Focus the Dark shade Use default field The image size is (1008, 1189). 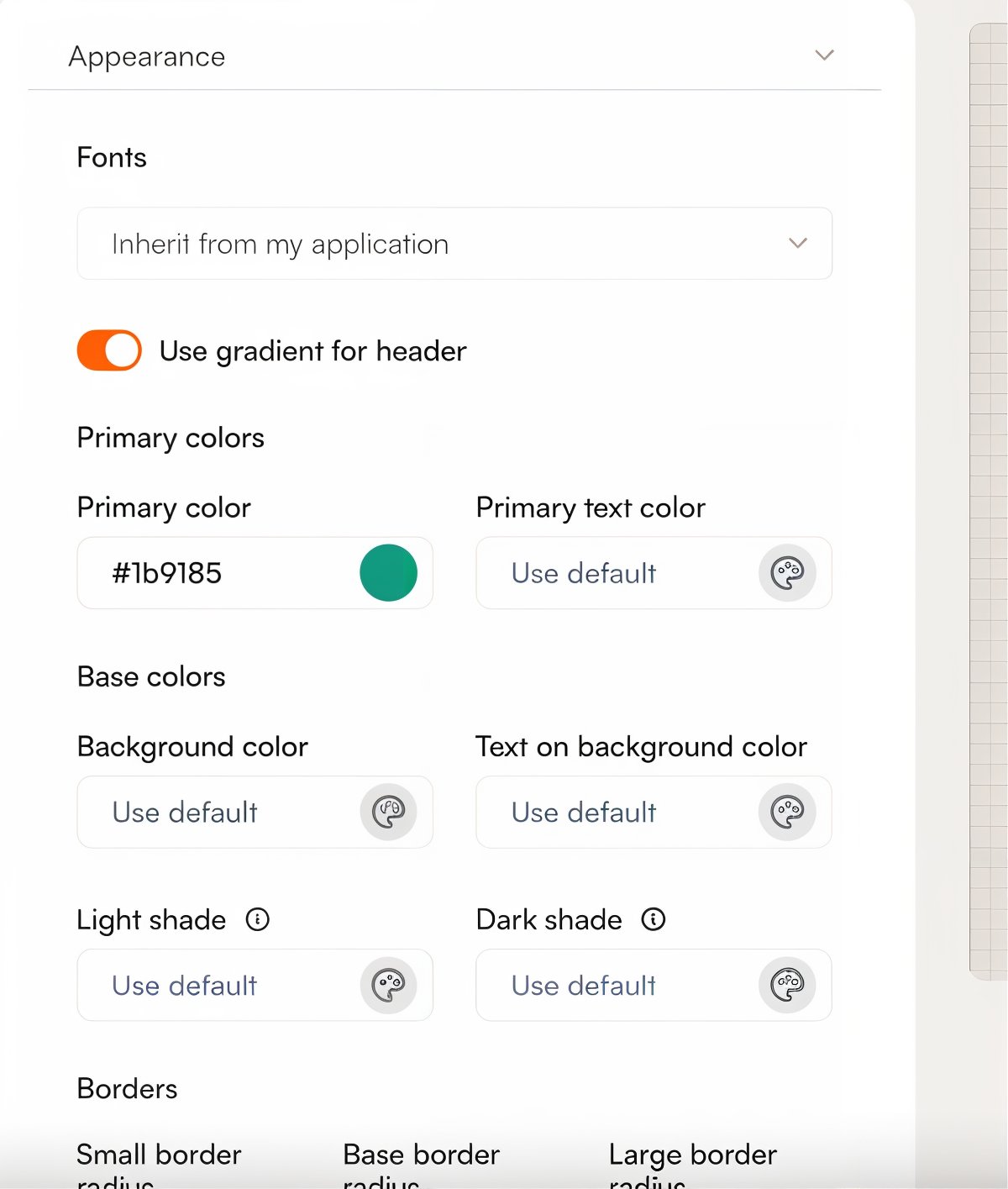click(654, 985)
